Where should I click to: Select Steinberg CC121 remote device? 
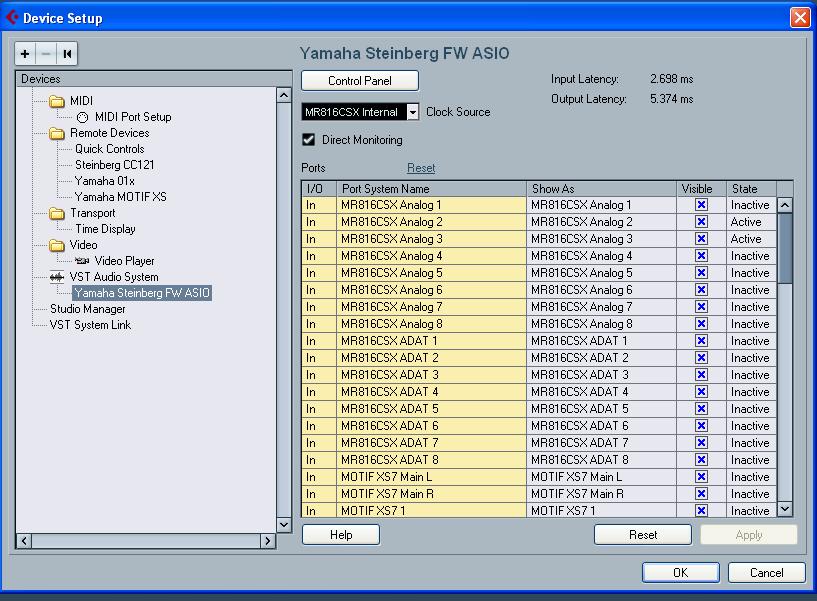[115, 165]
